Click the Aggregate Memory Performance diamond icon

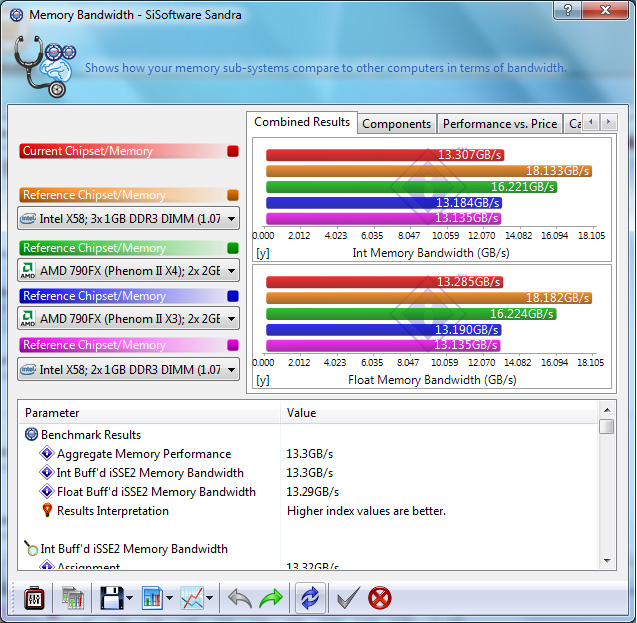click(47, 453)
